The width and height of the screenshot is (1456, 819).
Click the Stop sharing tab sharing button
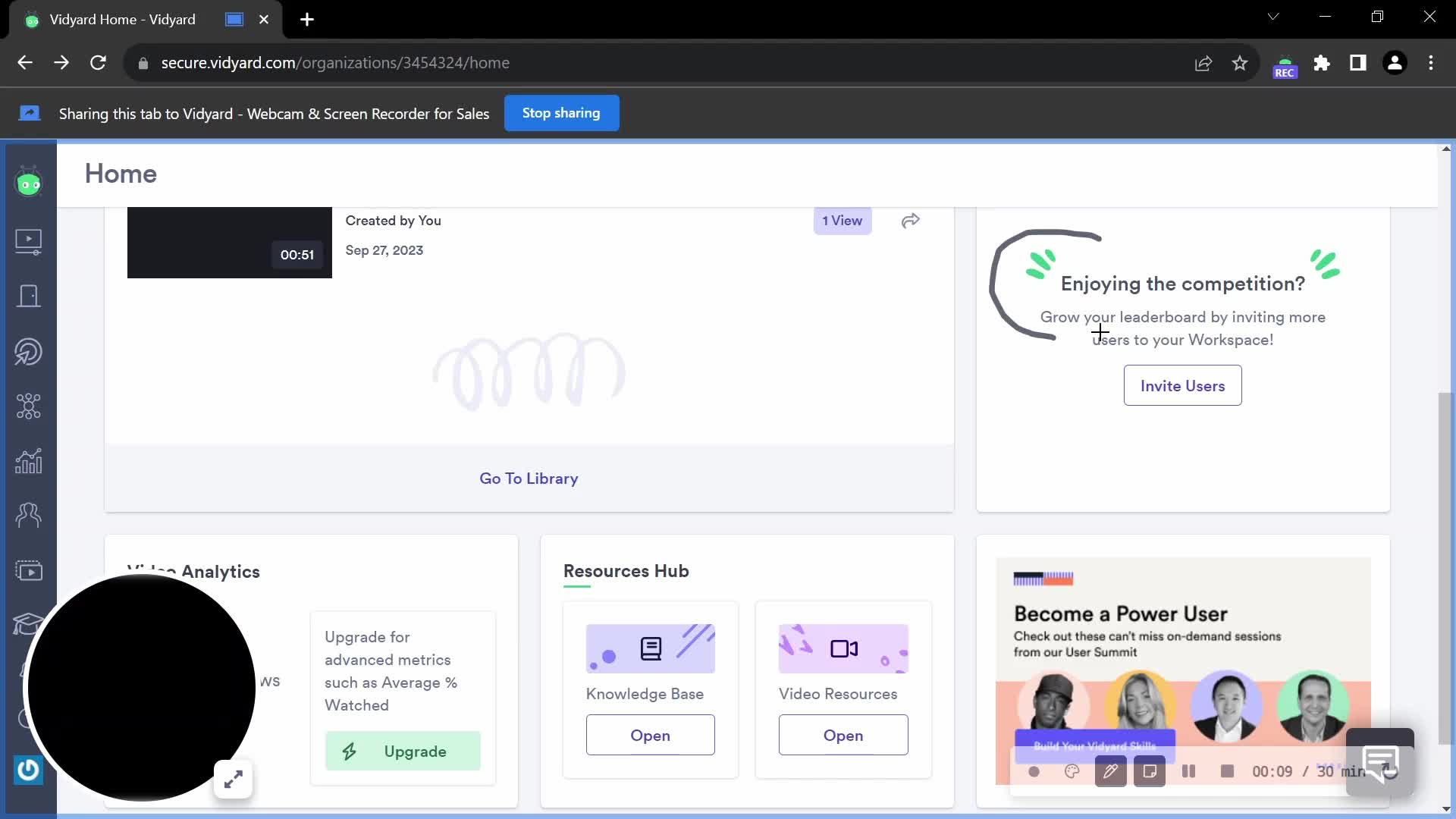click(x=560, y=112)
